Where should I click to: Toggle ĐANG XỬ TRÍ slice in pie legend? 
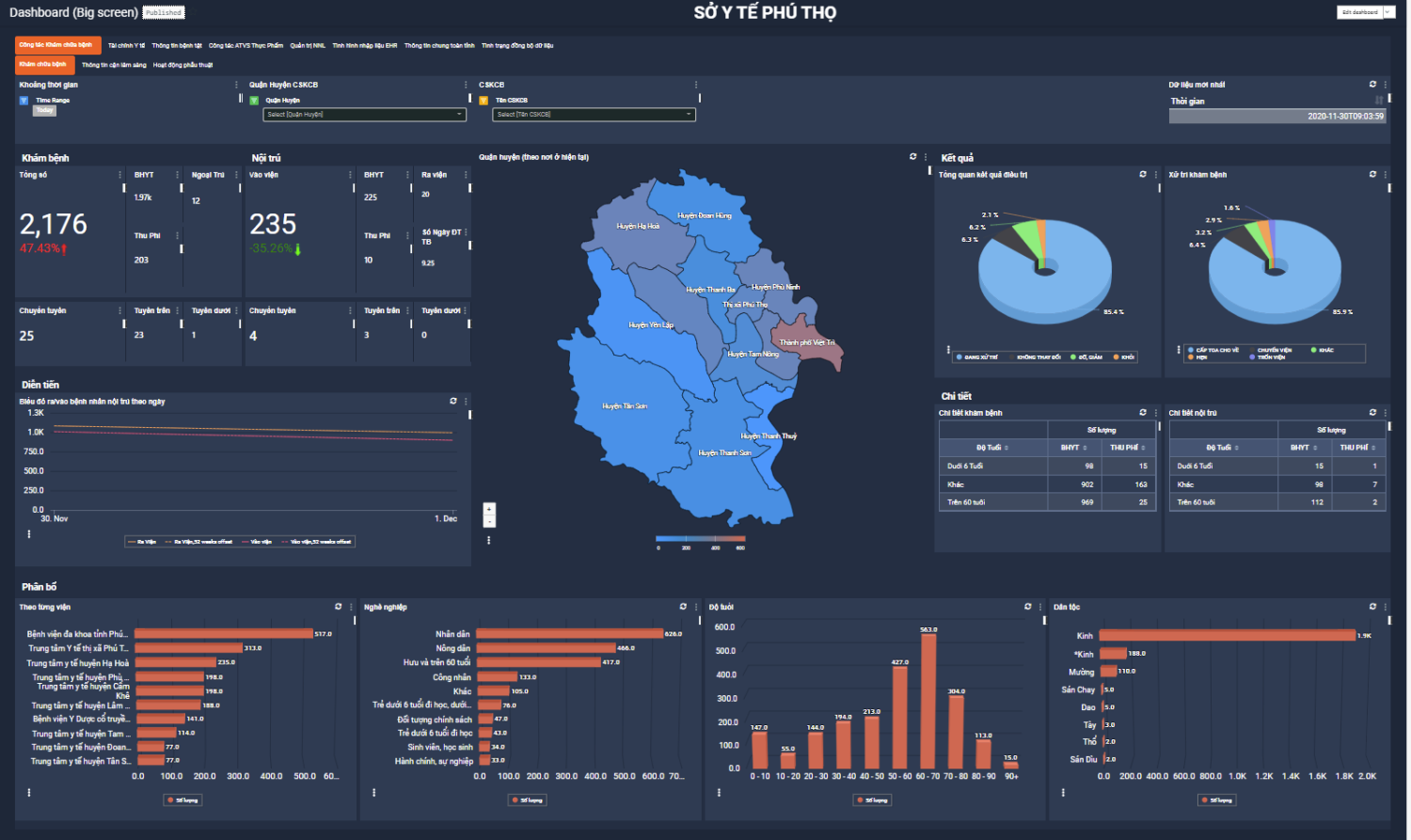977,357
